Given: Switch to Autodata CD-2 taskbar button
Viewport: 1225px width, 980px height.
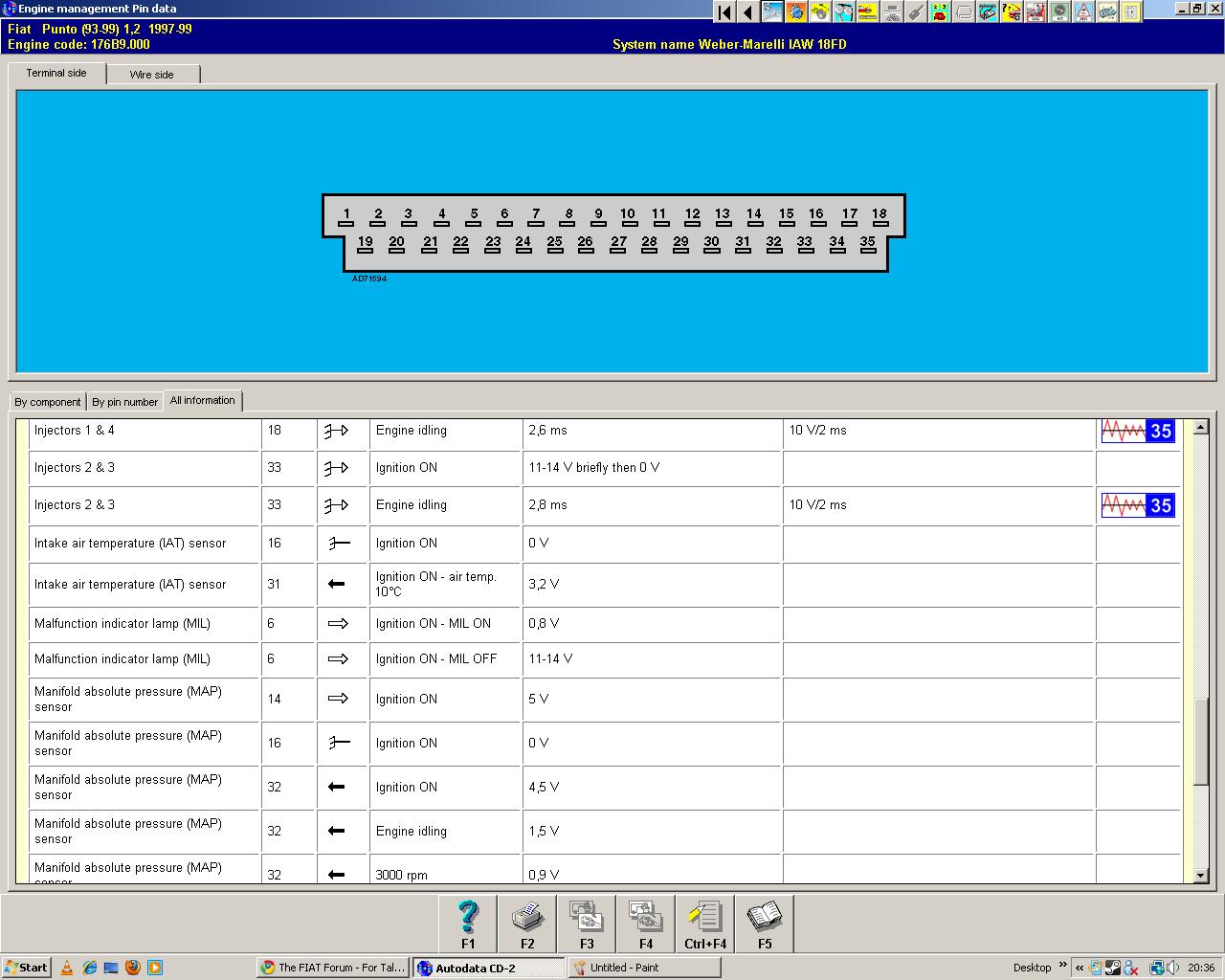Looking at the screenshot, I should (x=489, y=968).
